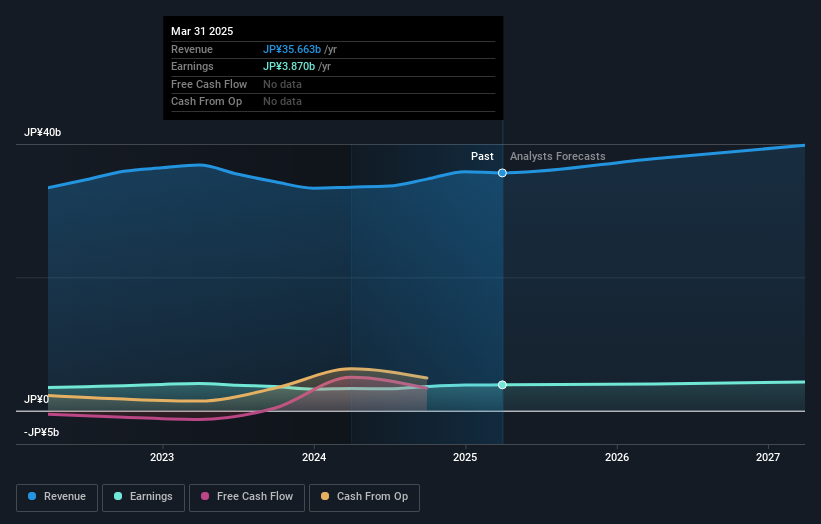This screenshot has width=821, height=524.
Task: Select the earnings data point marker on teal line
Action: [x=502, y=385]
